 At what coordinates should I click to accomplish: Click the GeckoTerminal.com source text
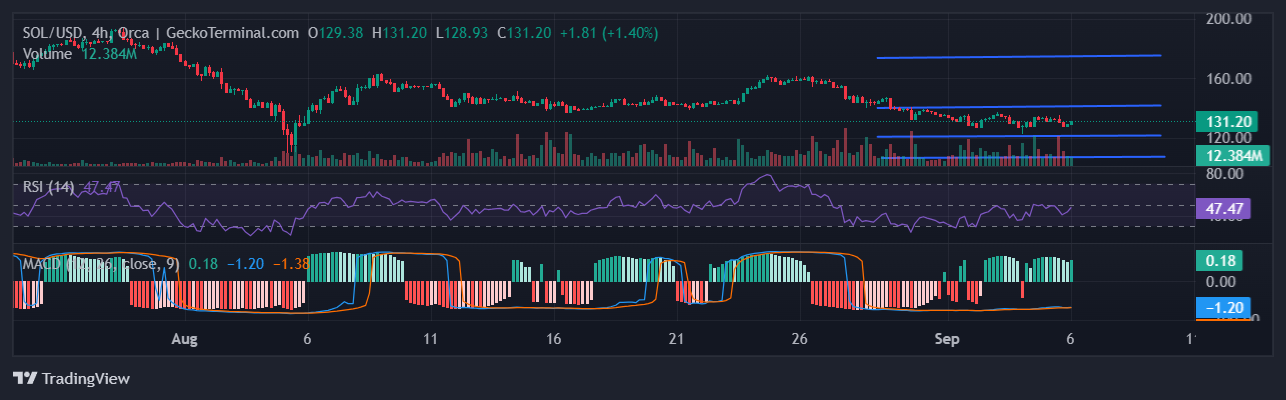click(232, 33)
